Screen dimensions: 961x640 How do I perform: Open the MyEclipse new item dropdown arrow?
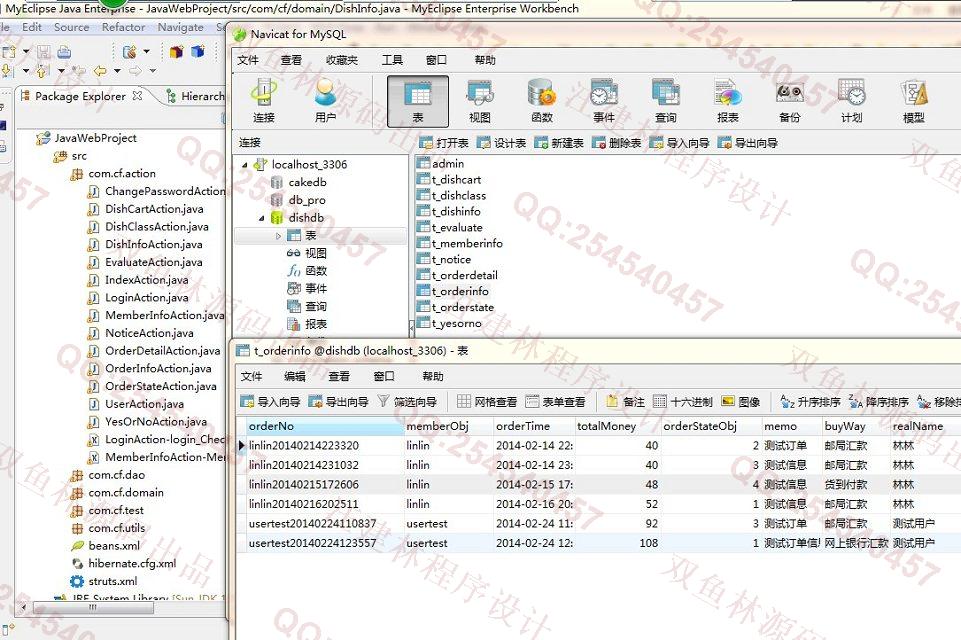pos(26,51)
